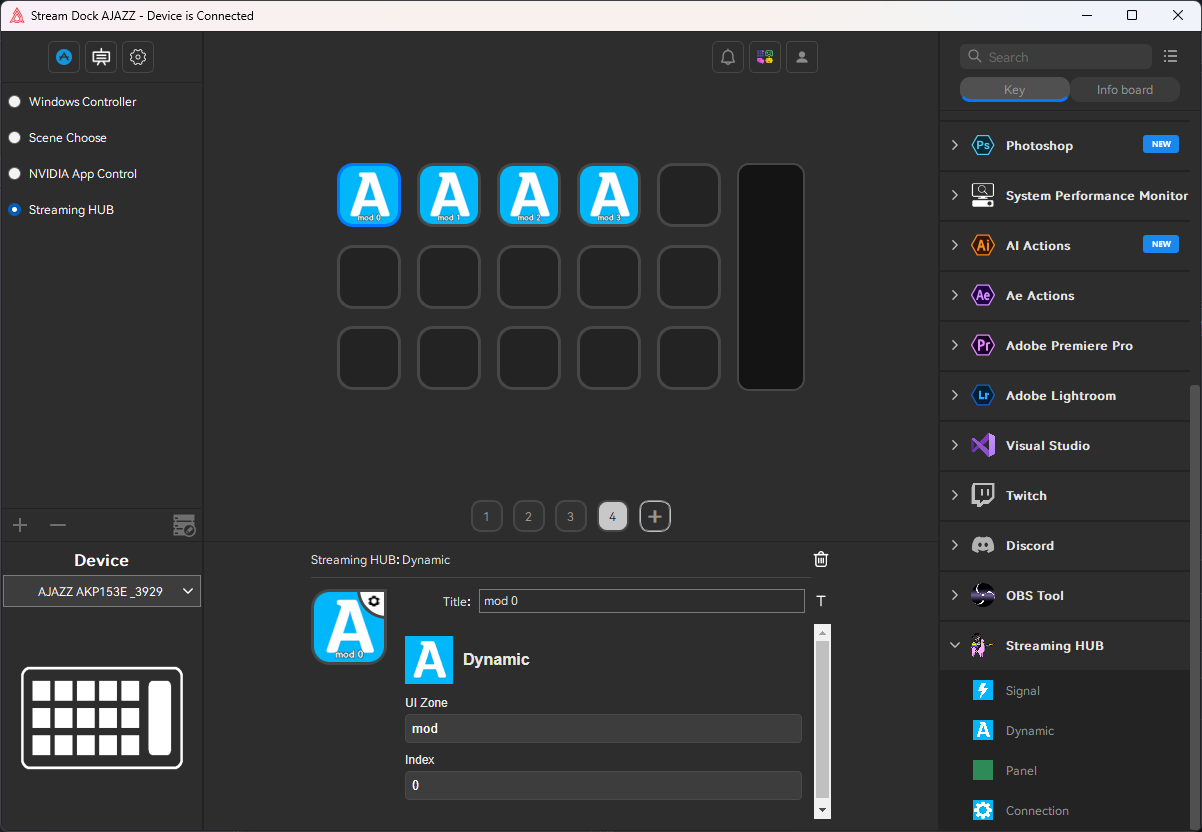This screenshot has height=832, width=1202.
Task: Select the empty key right of mod 3
Action: click(x=689, y=195)
